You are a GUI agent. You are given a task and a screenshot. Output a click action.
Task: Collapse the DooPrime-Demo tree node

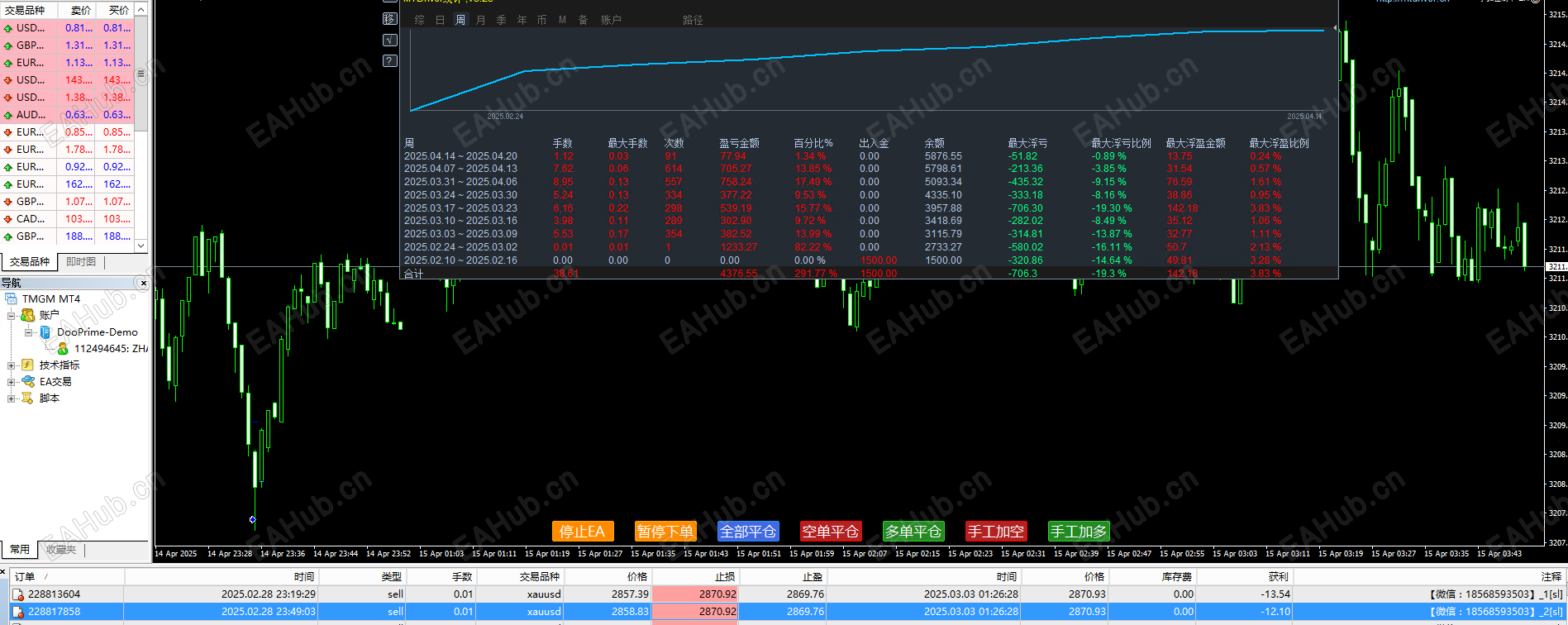pyautogui.click(x=28, y=332)
